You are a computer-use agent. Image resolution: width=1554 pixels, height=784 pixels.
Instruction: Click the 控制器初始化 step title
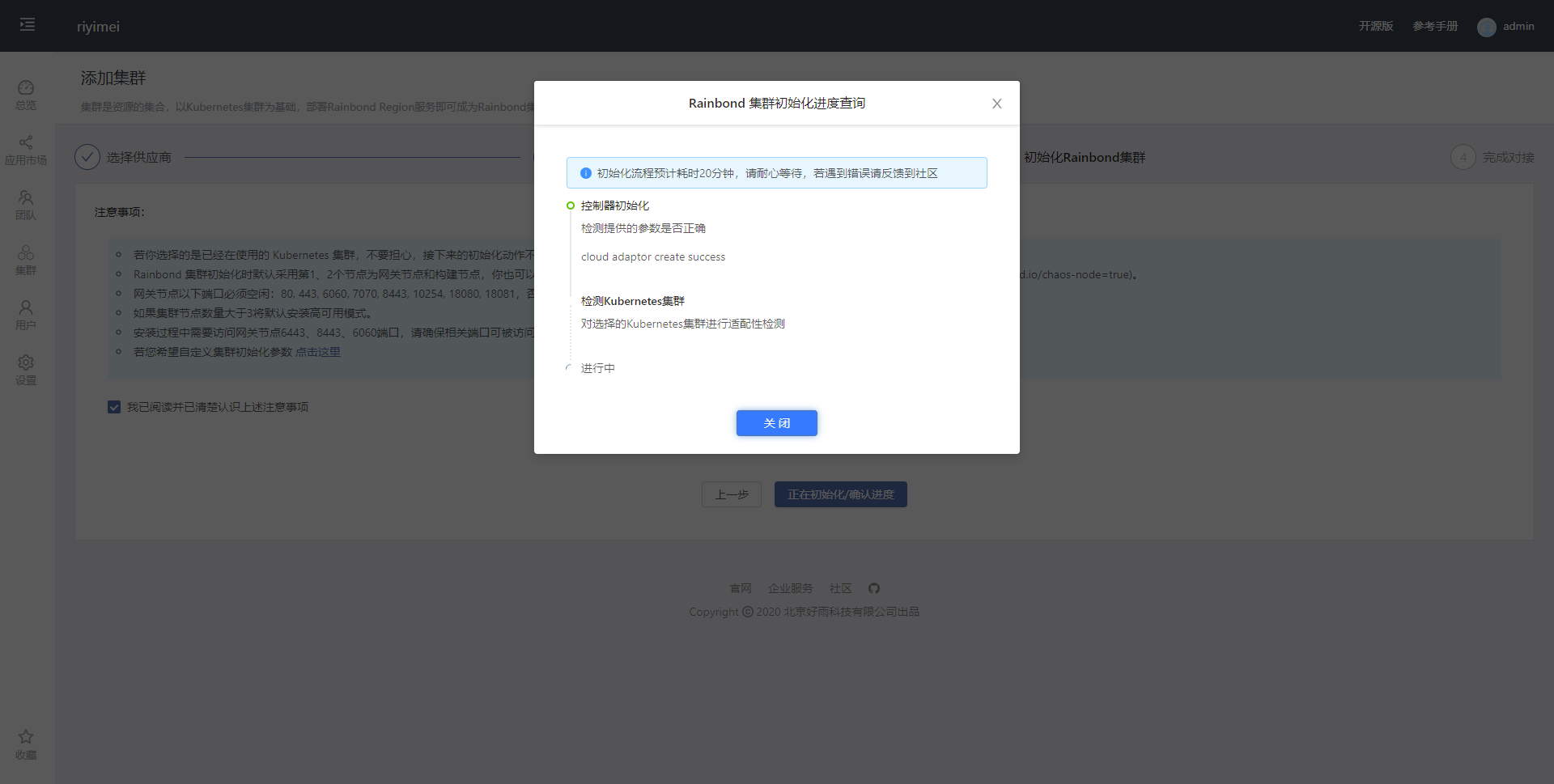[615, 206]
